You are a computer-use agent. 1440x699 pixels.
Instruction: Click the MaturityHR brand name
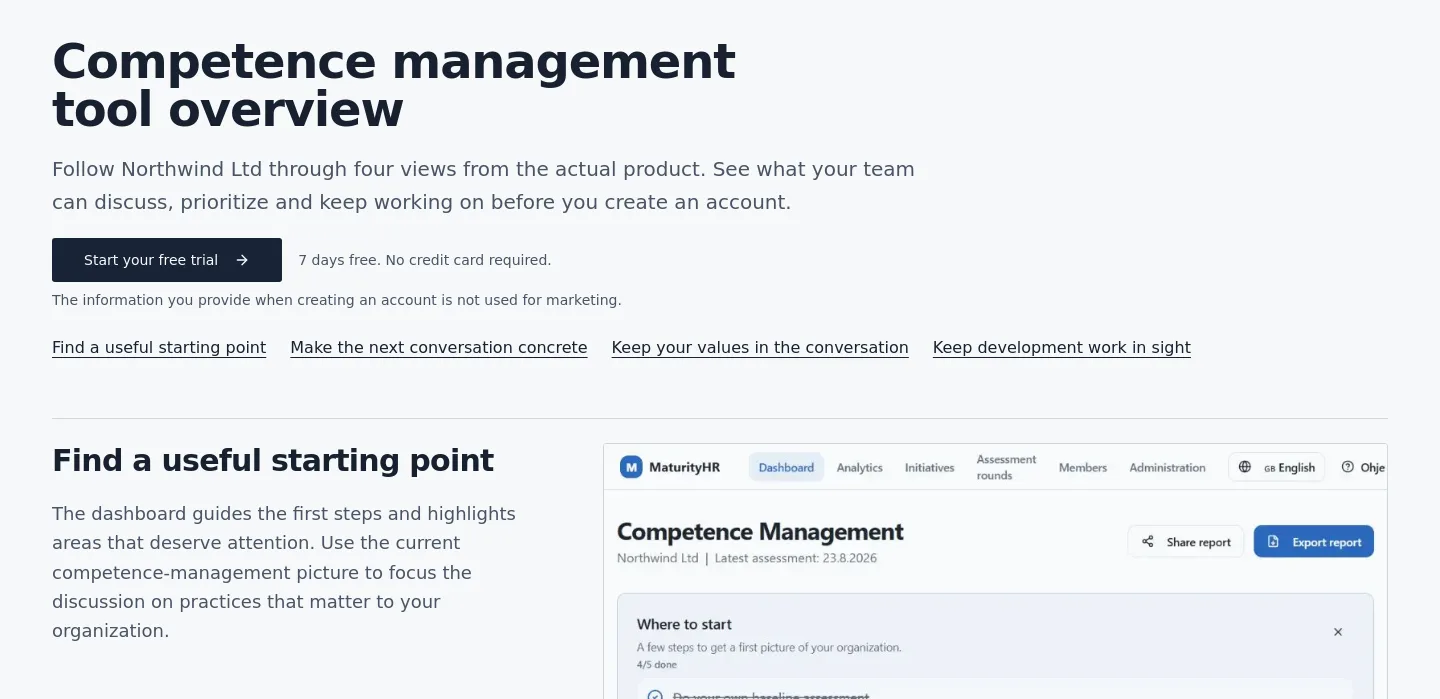pos(685,467)
